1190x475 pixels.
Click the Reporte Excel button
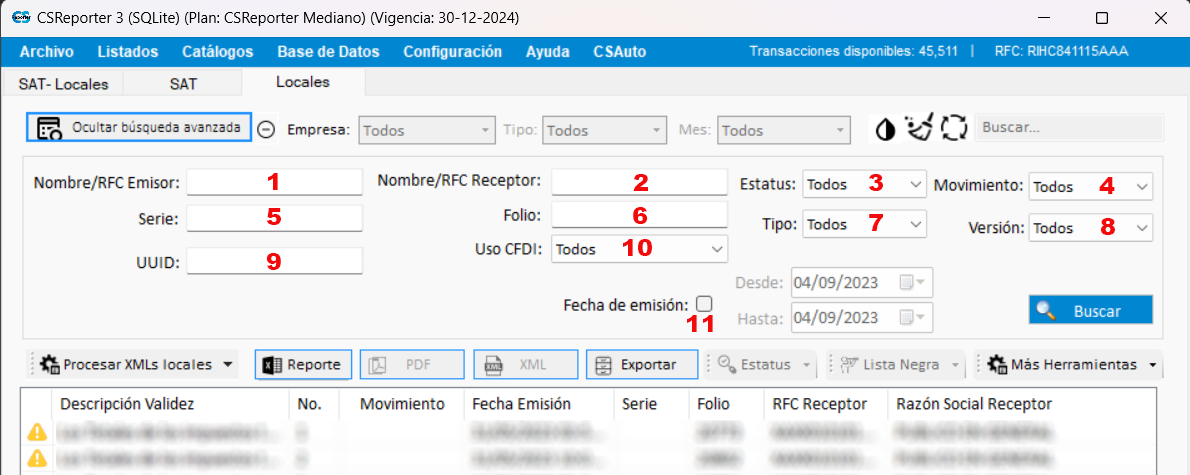[x=303, y=364]
